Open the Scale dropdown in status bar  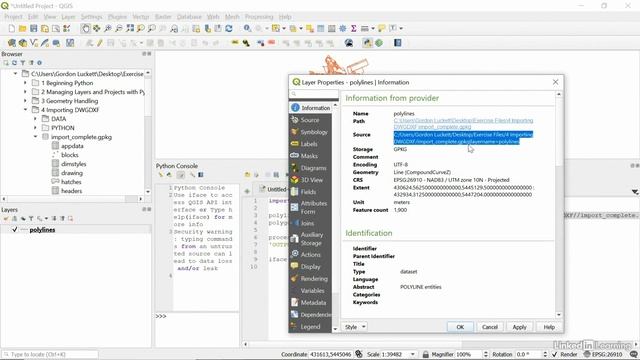click(412, 354)
